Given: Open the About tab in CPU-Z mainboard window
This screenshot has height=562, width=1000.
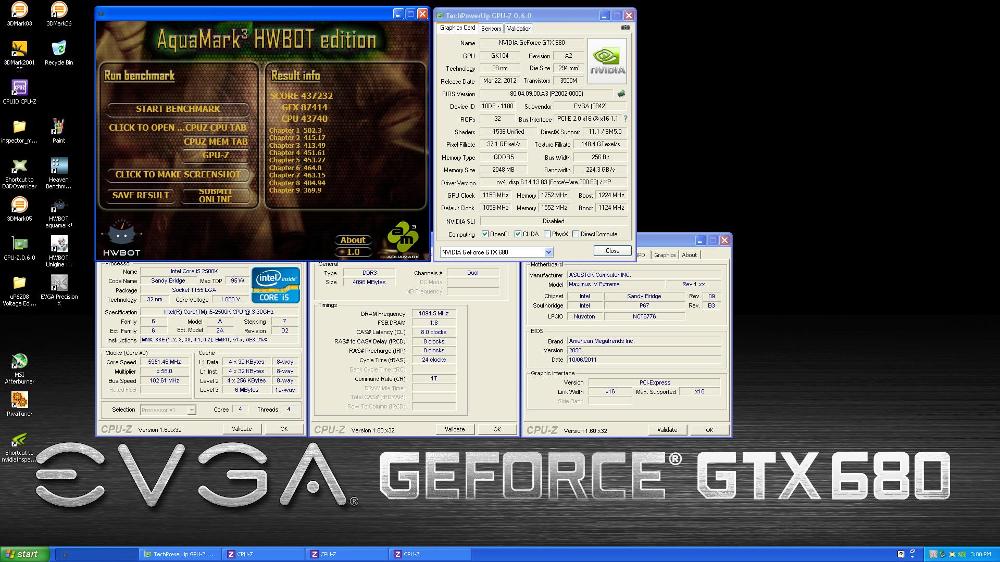Looking at the screenshot, I should pos(689,255).
